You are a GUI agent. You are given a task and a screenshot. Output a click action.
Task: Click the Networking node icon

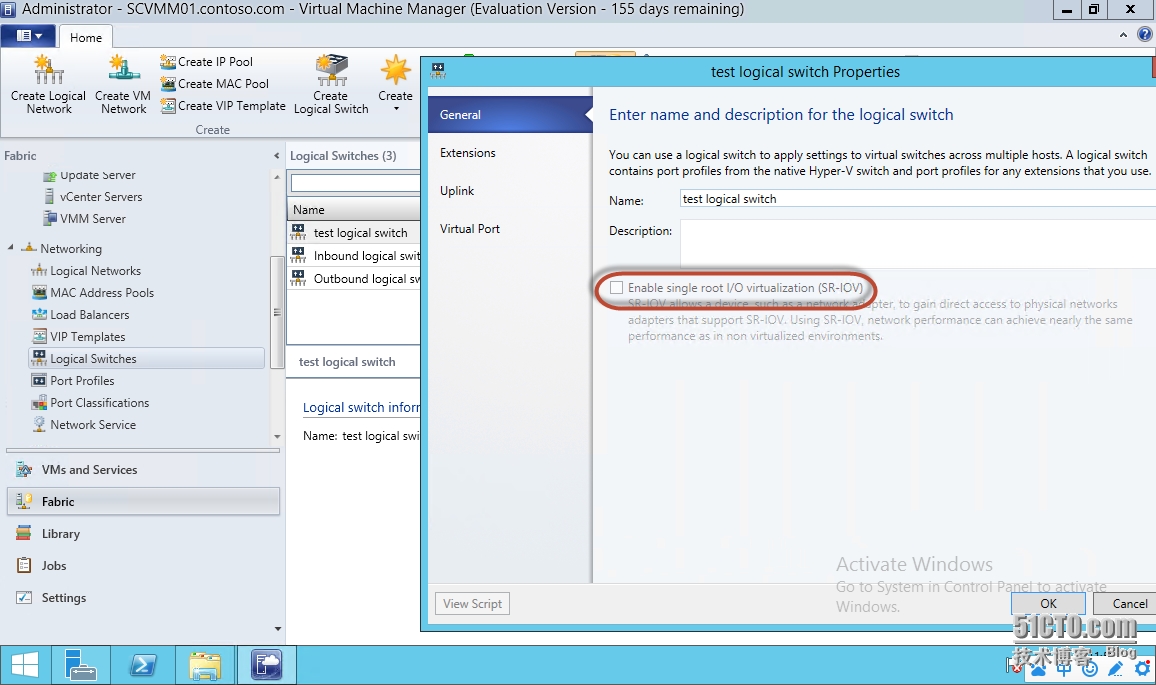point(29,248)
